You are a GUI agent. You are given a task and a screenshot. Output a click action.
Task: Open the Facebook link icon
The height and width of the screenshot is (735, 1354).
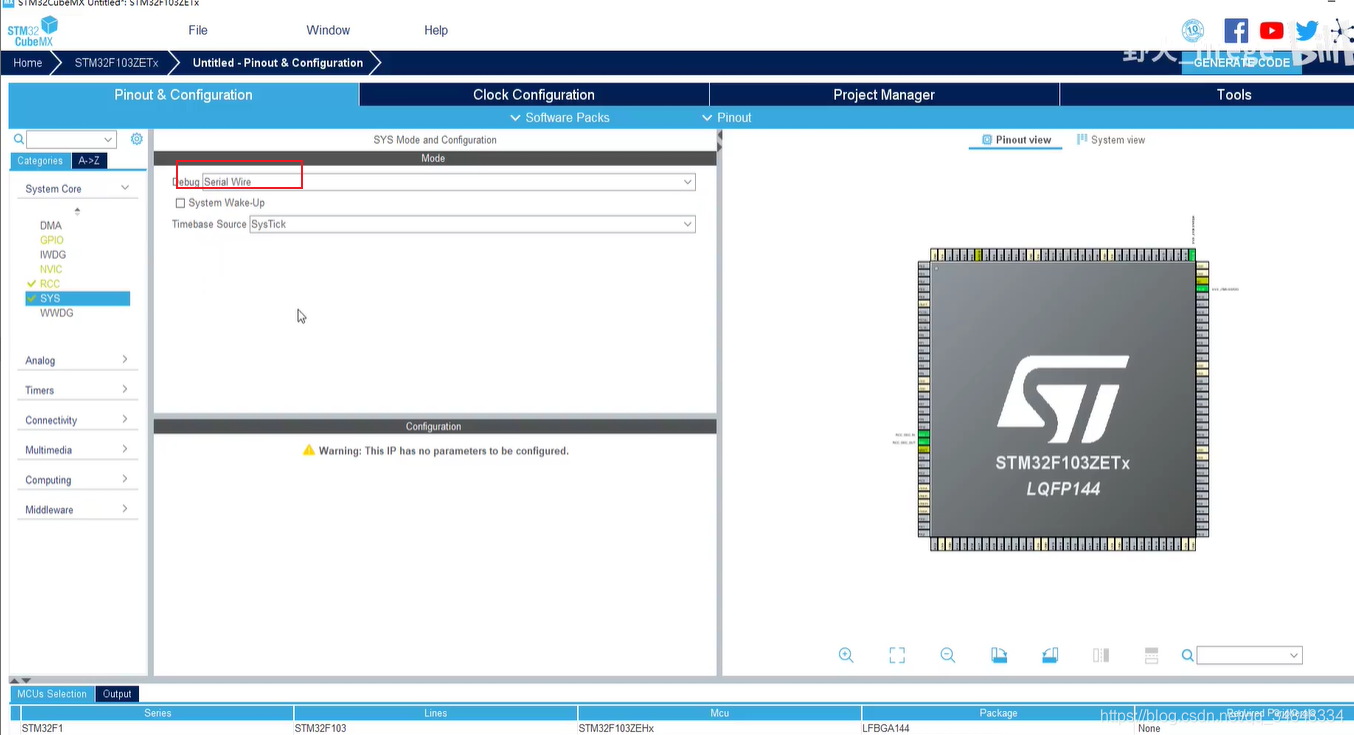pyautogui.click(x=1236, y=30)
